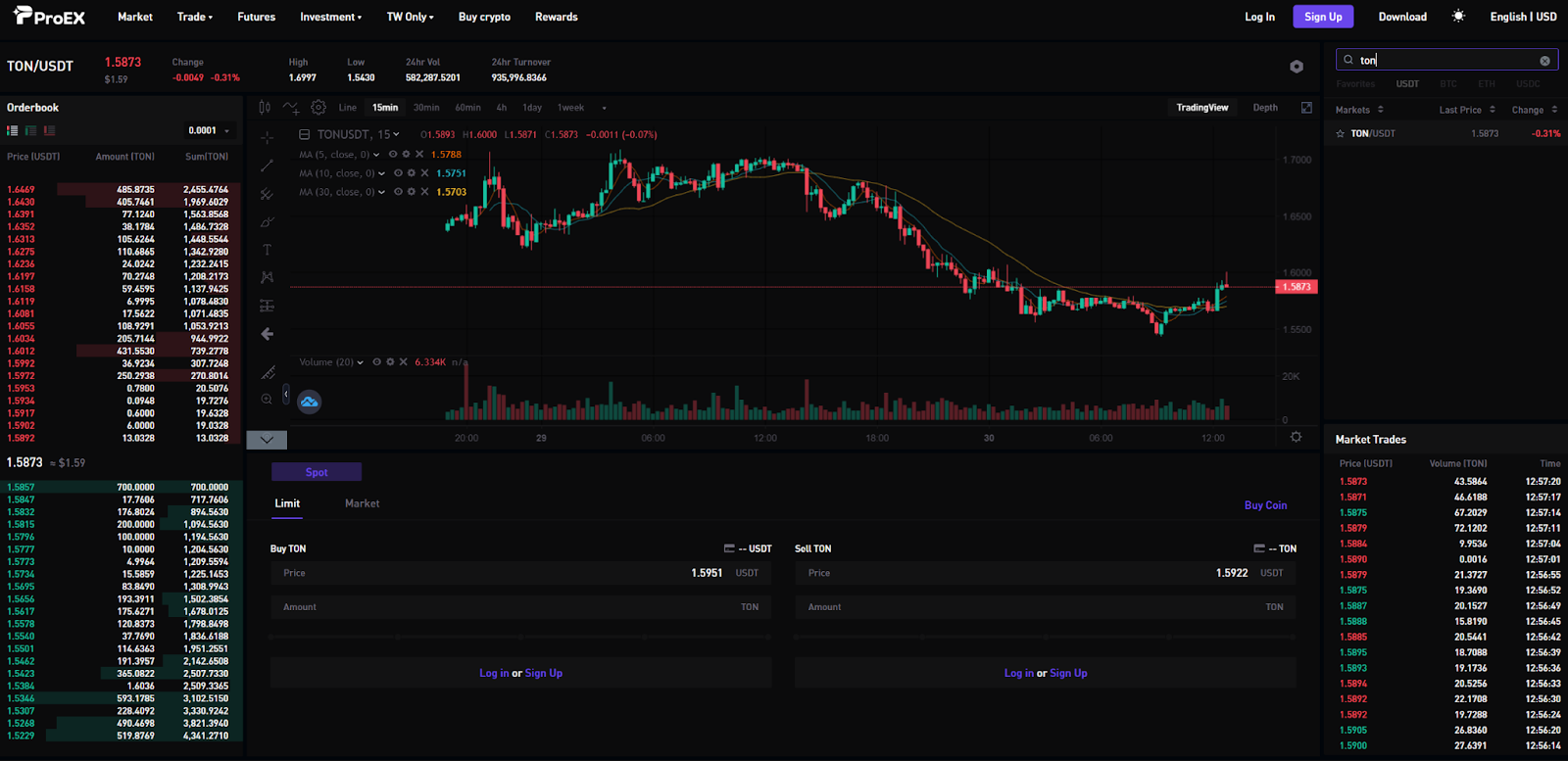Click the Buy TON amount field
Screen dimensions: 1568x761
pyautogui.click(x=521, y=607)
